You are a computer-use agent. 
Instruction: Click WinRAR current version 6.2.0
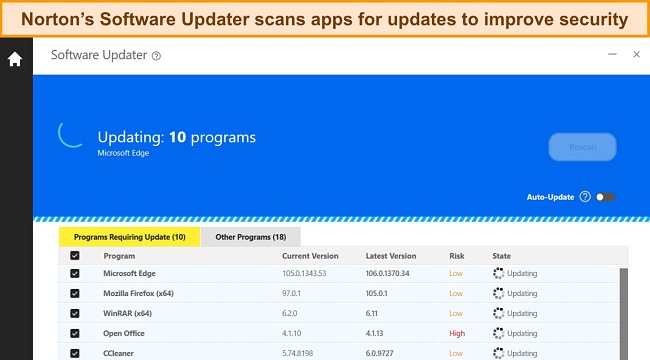[x=290, y=313]
